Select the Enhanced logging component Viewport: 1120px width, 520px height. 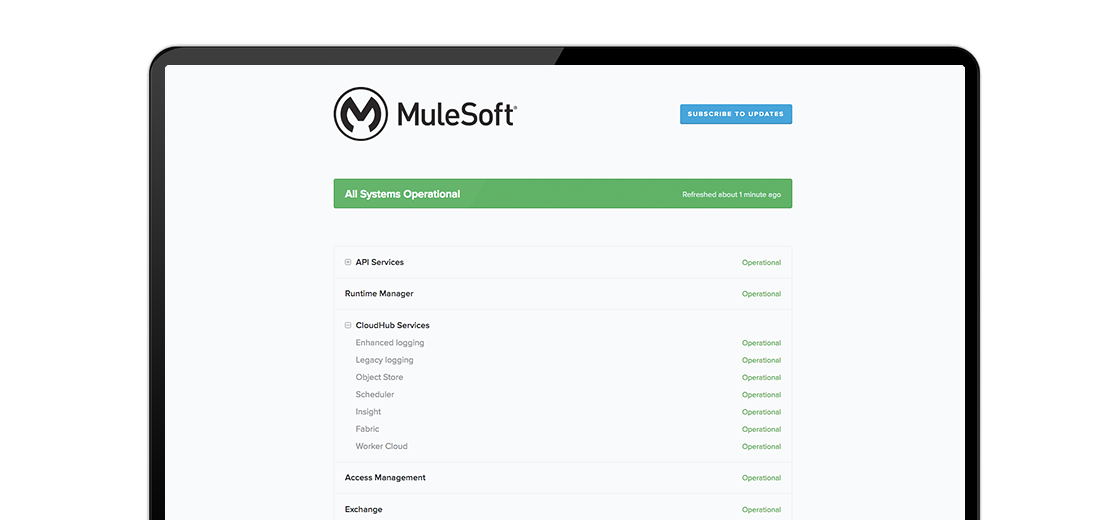tap(389, 343)
